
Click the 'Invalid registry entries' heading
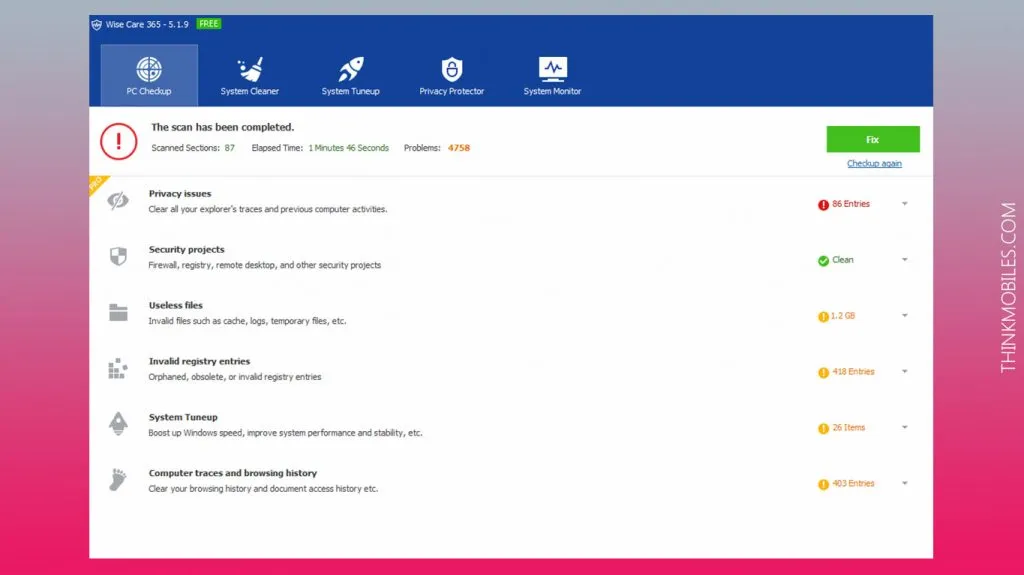[x=199, y=361]
